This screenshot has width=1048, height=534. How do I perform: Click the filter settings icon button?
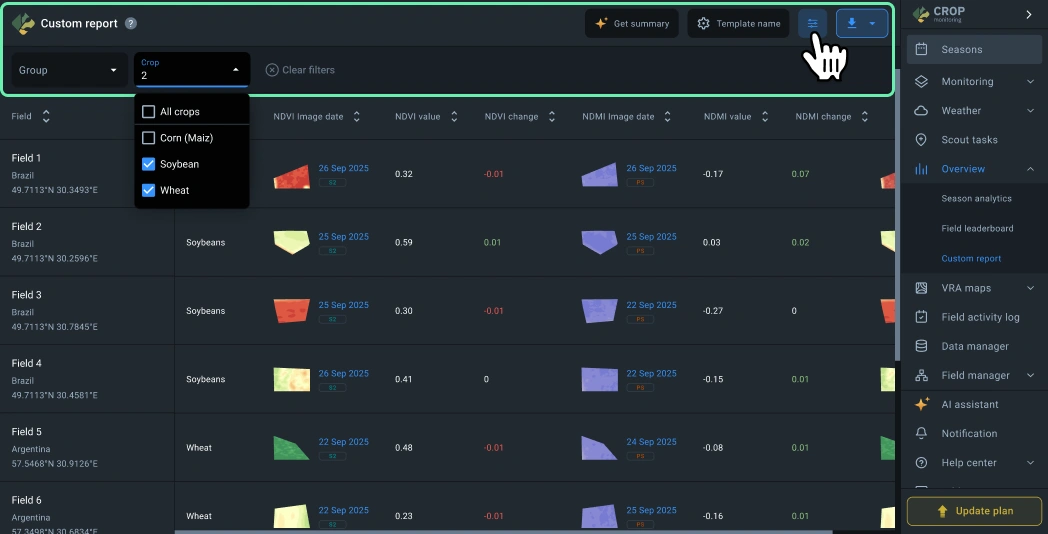812,24
